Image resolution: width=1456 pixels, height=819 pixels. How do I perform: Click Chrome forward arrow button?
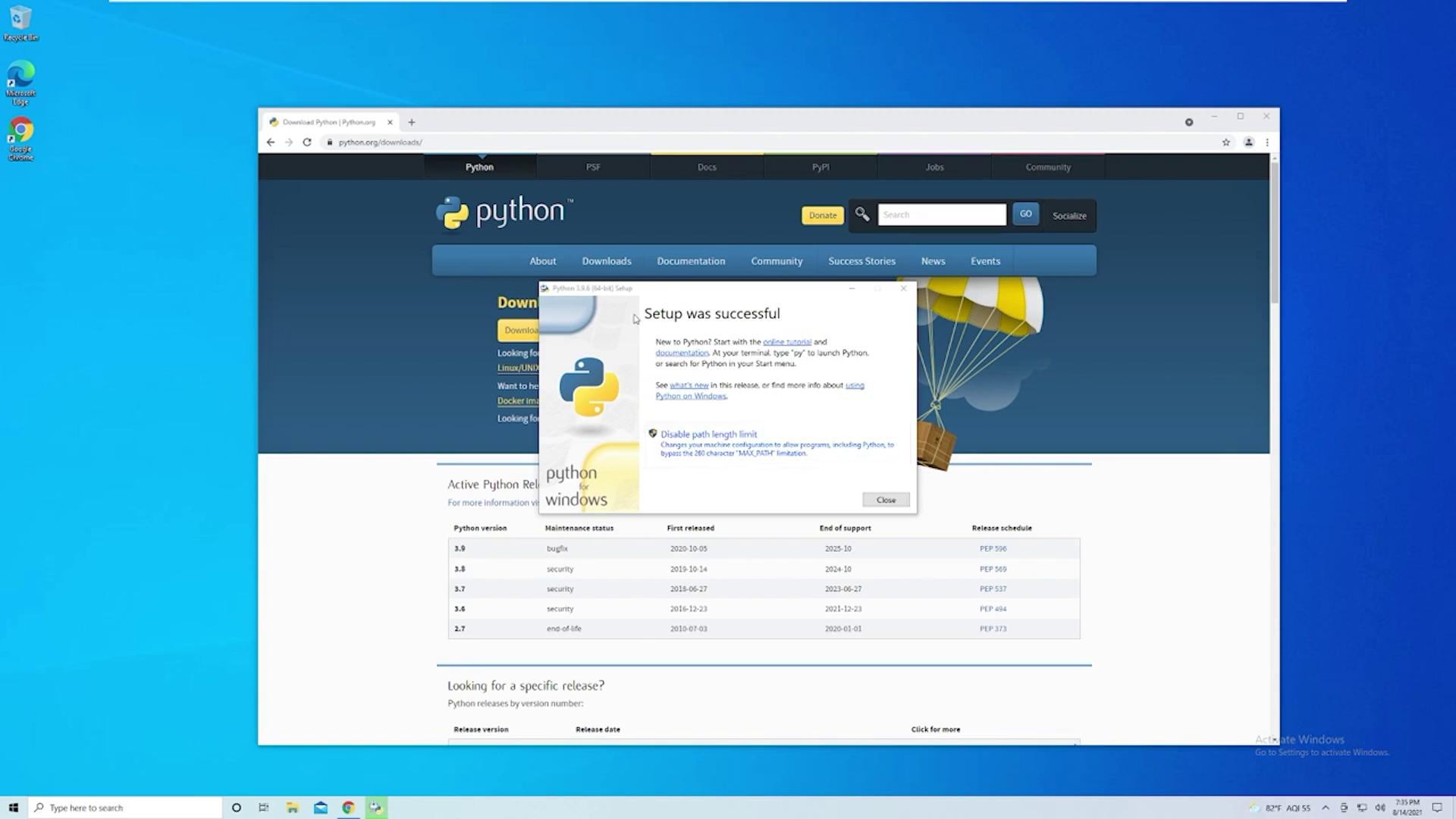pos(289,142)
